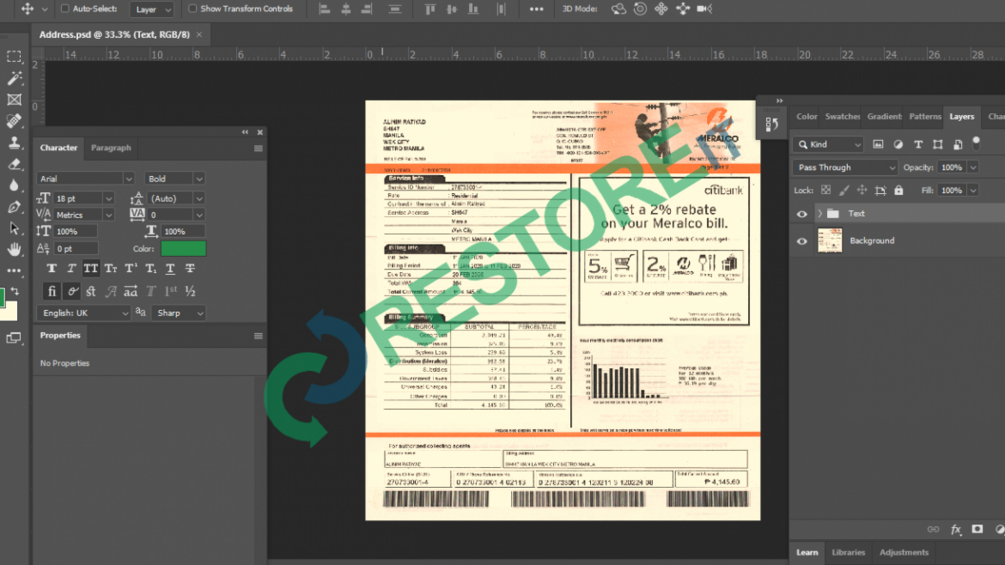This screenshot has width=1005, height=565.
Task: Click the 3D roll mode icon
Action: pyautogui.click(x=640, y=9)
